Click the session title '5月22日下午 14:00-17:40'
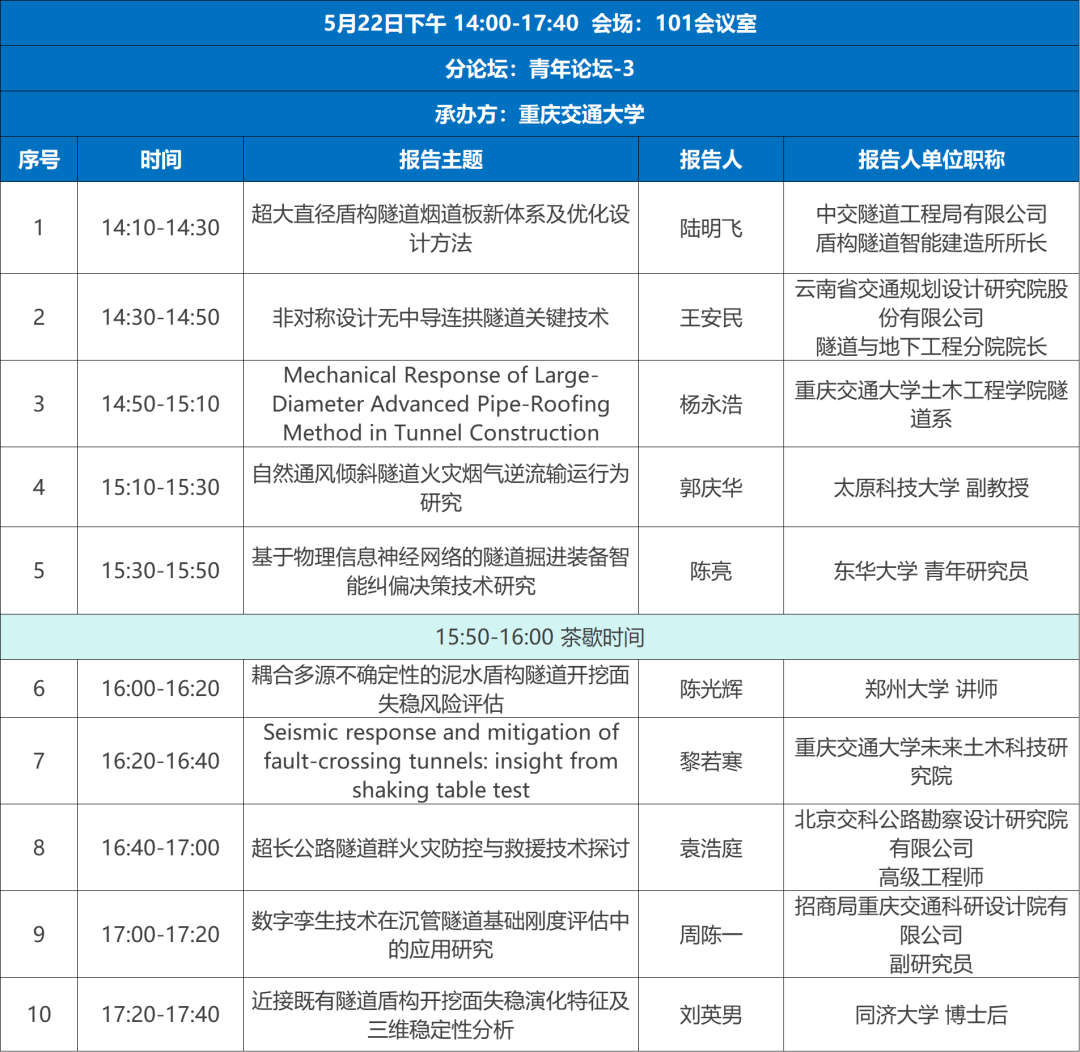This screenshot has width=1080, height=1052. tap(451, 23)
